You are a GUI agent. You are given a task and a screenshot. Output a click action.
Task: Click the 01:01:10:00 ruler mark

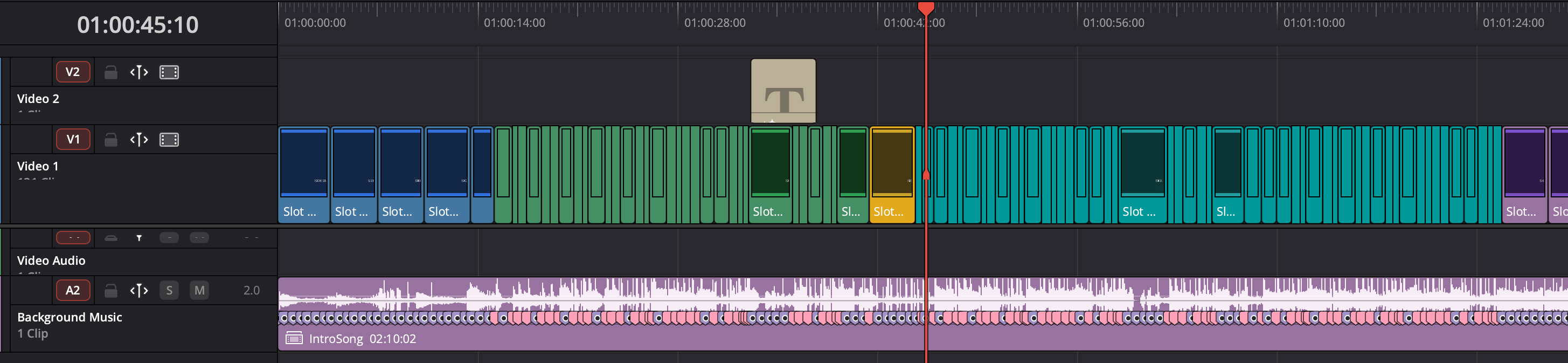point(1314,23)
